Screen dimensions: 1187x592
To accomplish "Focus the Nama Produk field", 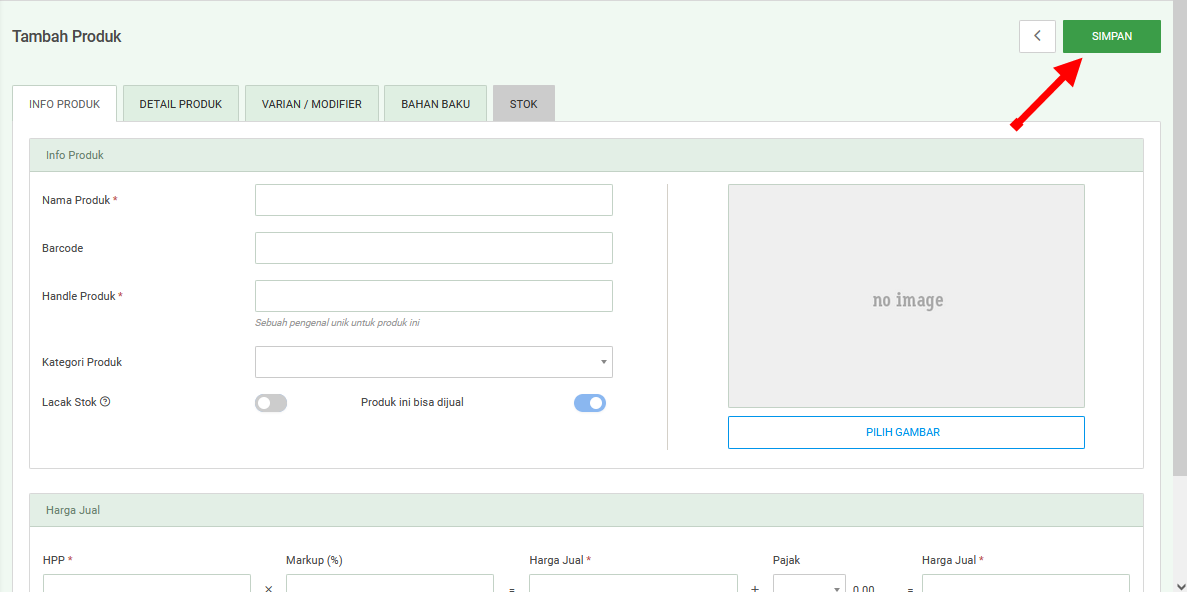I will tap(433, 200).
